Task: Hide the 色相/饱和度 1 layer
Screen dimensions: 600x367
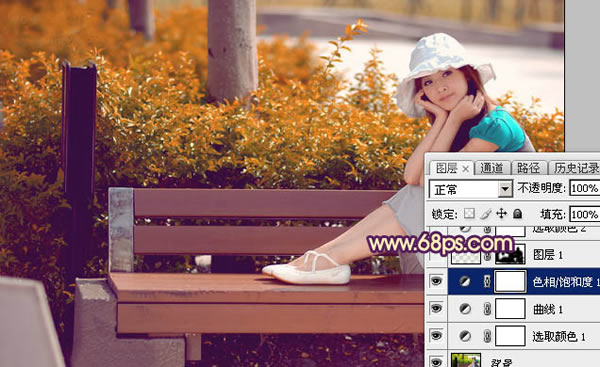Action: pyautogui.click(x=436, y=281)
